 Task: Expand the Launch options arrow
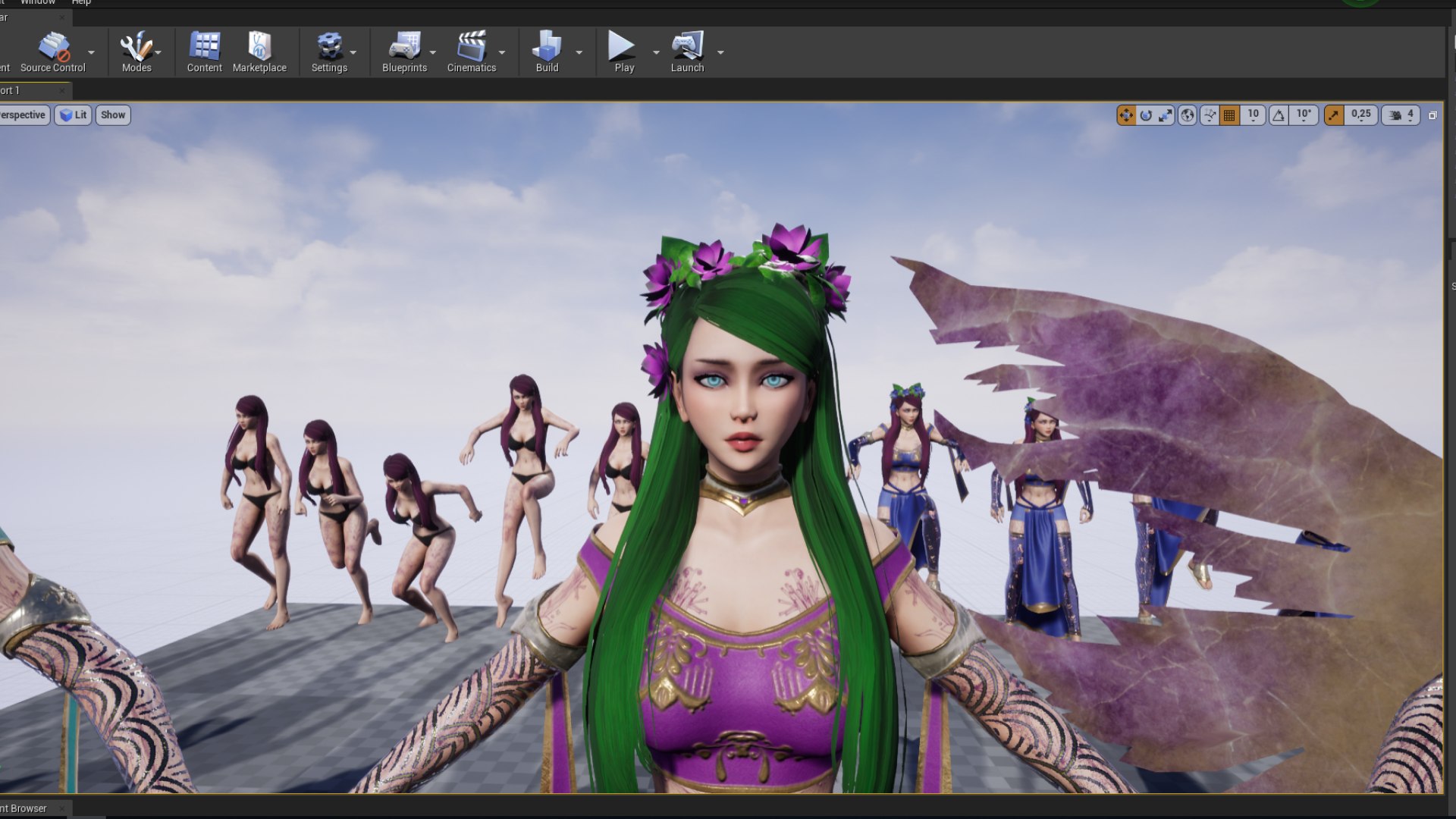coord(720,52)
